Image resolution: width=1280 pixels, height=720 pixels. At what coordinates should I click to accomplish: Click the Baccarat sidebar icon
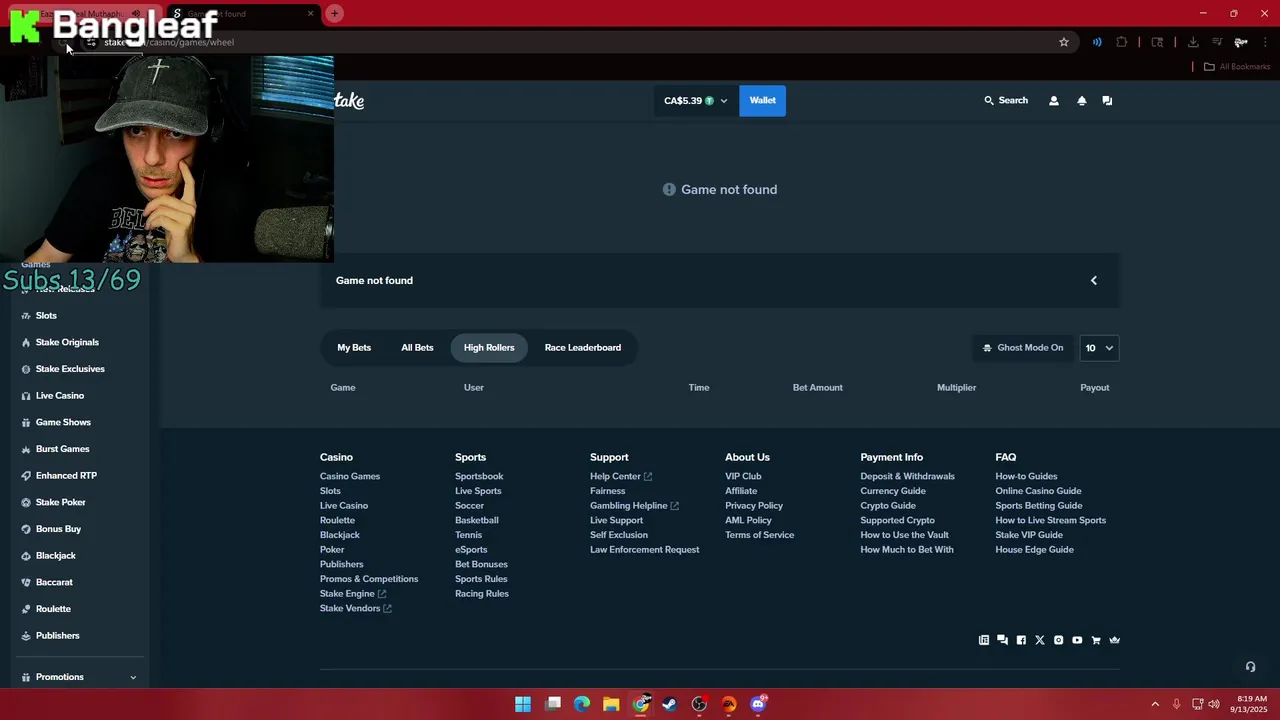(x=26, y=582)
